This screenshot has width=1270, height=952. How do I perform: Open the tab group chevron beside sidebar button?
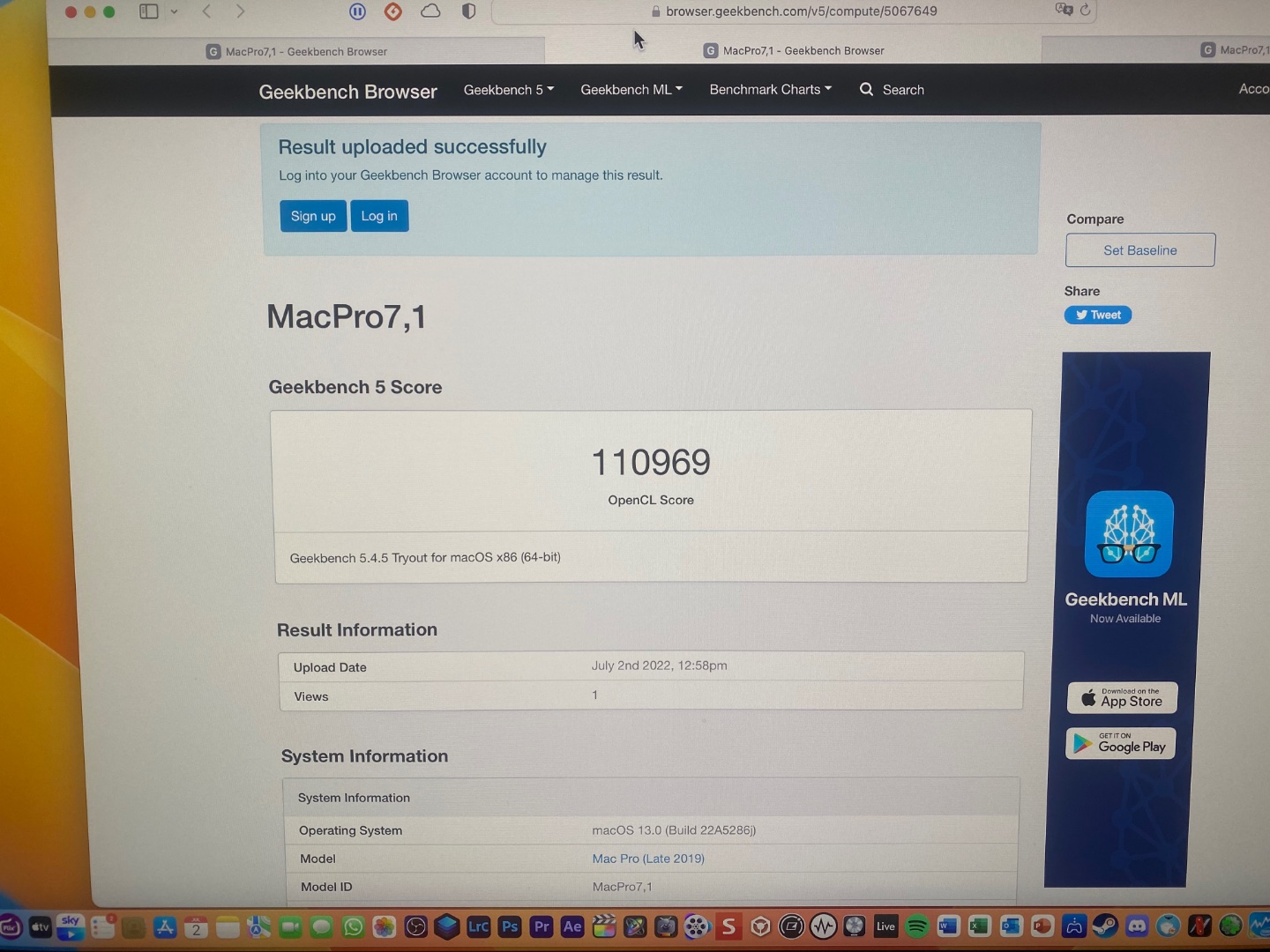[x=174, y=11]
